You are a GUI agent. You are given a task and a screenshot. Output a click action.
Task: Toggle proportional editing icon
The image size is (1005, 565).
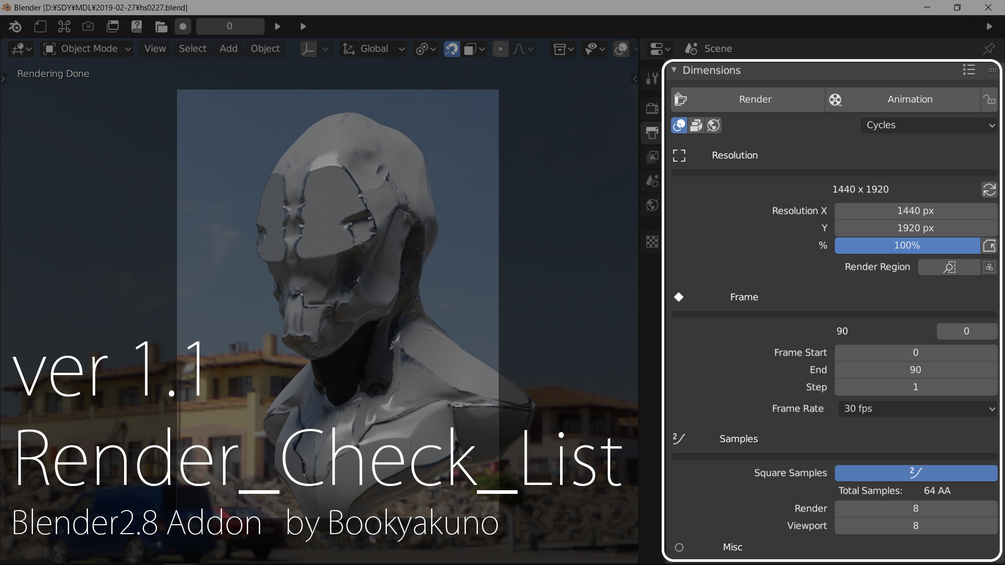point(501,49)
